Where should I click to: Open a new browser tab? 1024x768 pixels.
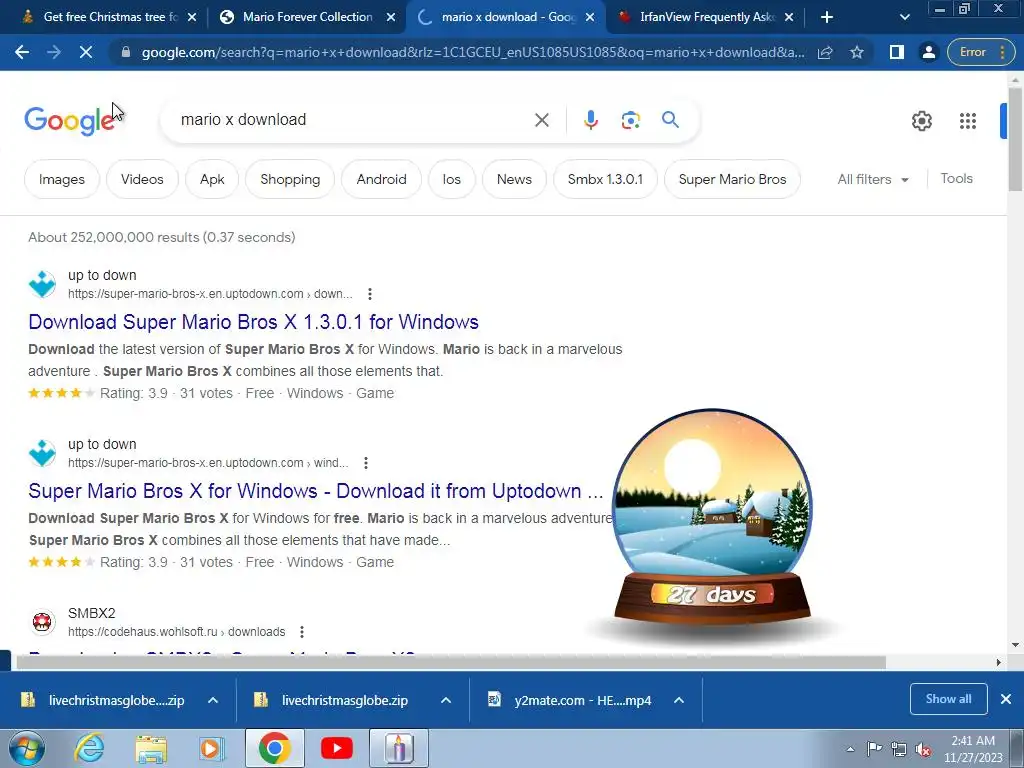826,17
